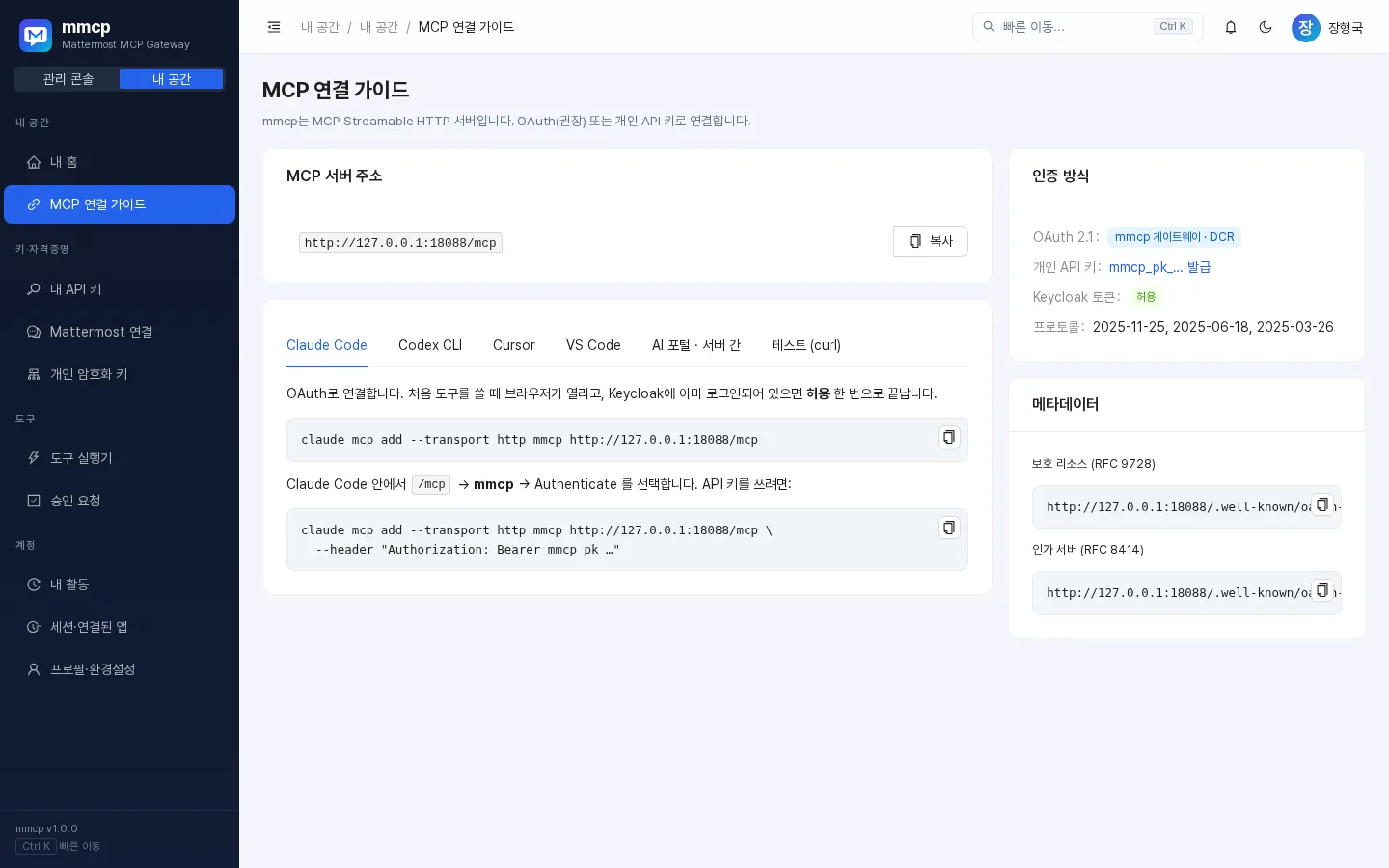Image resolution: width=1389 pixels, height=868 pixels.
Task: Click the mmcp v1.0.0 version text
Action: 46,828
